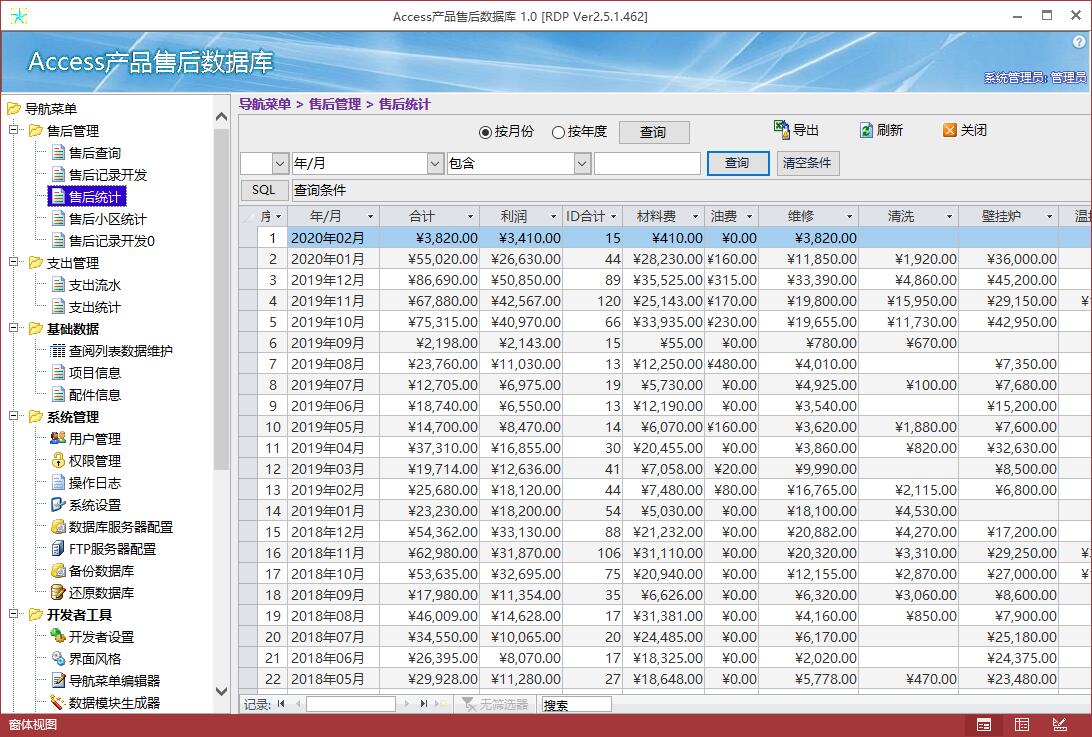The width and height of the screenshot is (1092, 737).
Task: Select the 开发者工具 menu group
Action: click(79, 615)
